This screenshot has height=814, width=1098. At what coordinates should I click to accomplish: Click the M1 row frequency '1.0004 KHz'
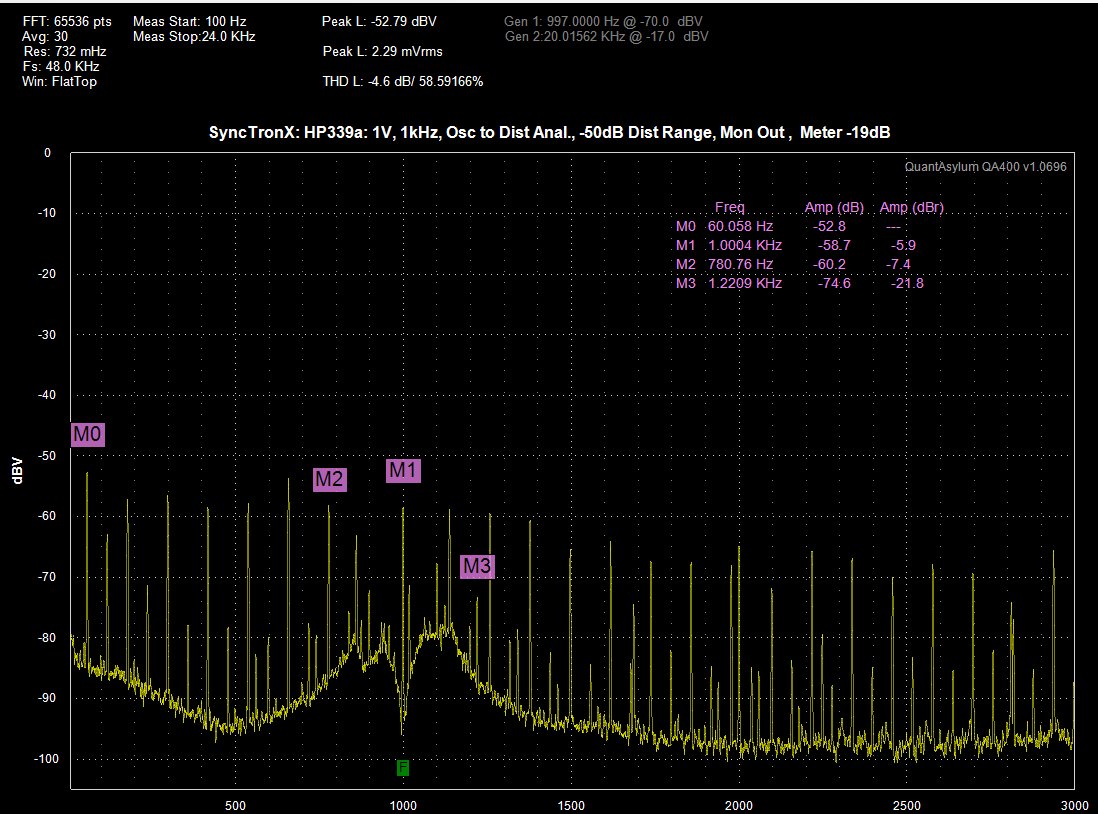pyautogui.click(x=744, y=245)
